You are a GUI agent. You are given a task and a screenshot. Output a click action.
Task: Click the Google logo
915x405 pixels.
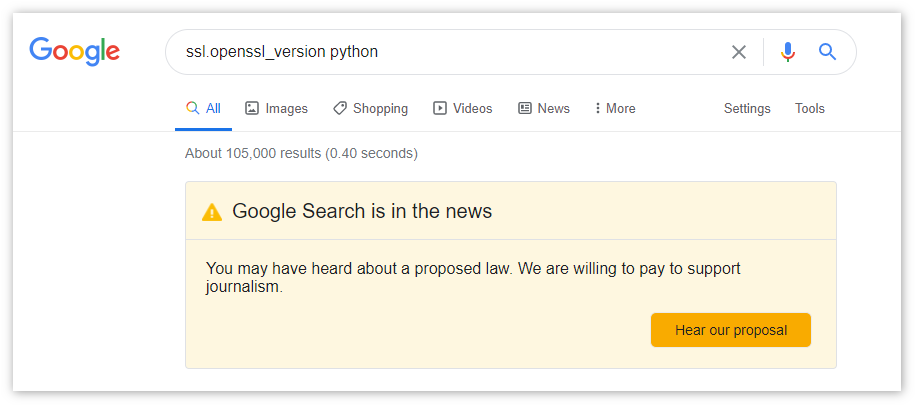tap(75, 51)
